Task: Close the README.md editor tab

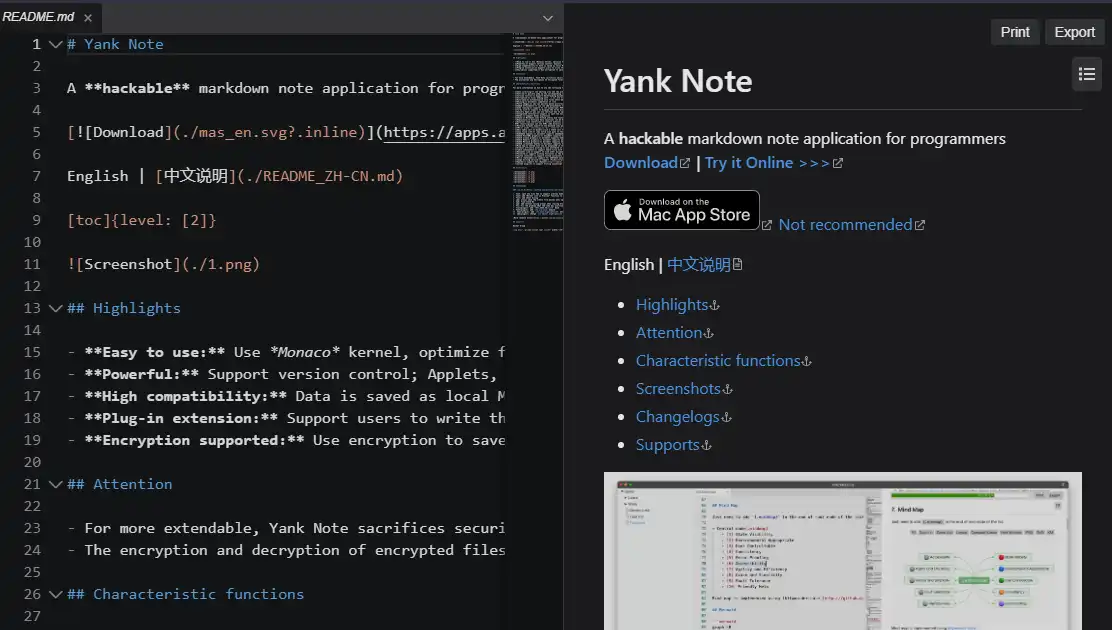Action: (88, 18)
